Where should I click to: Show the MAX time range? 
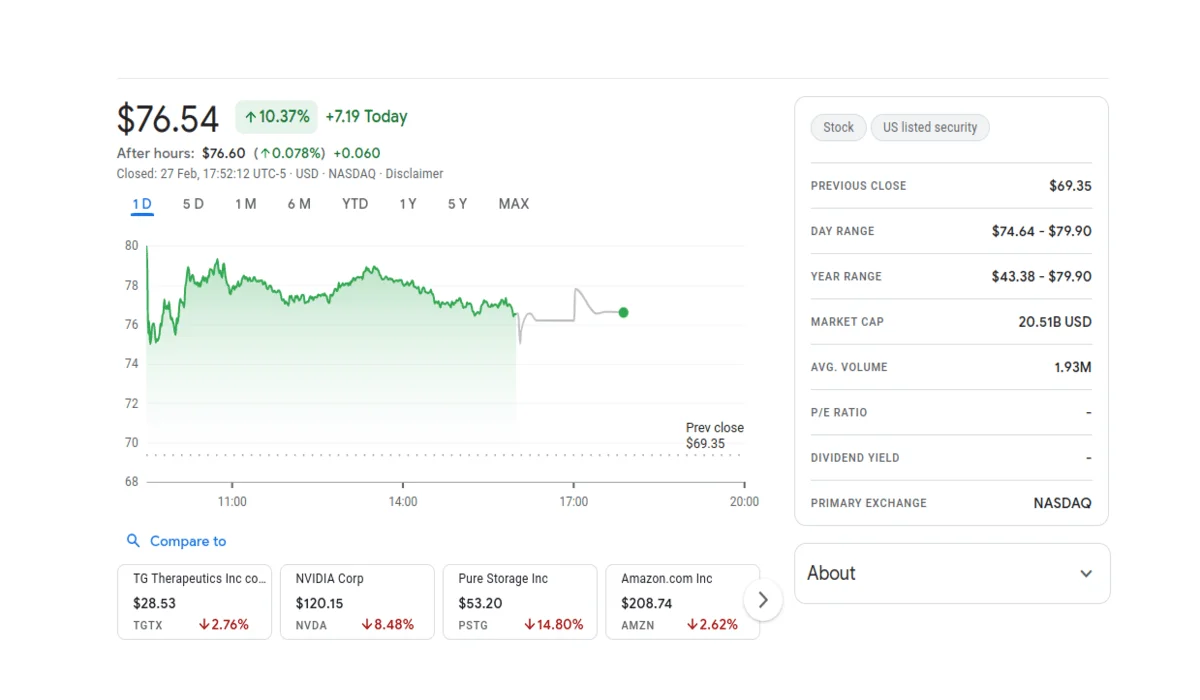pos(514,204)
